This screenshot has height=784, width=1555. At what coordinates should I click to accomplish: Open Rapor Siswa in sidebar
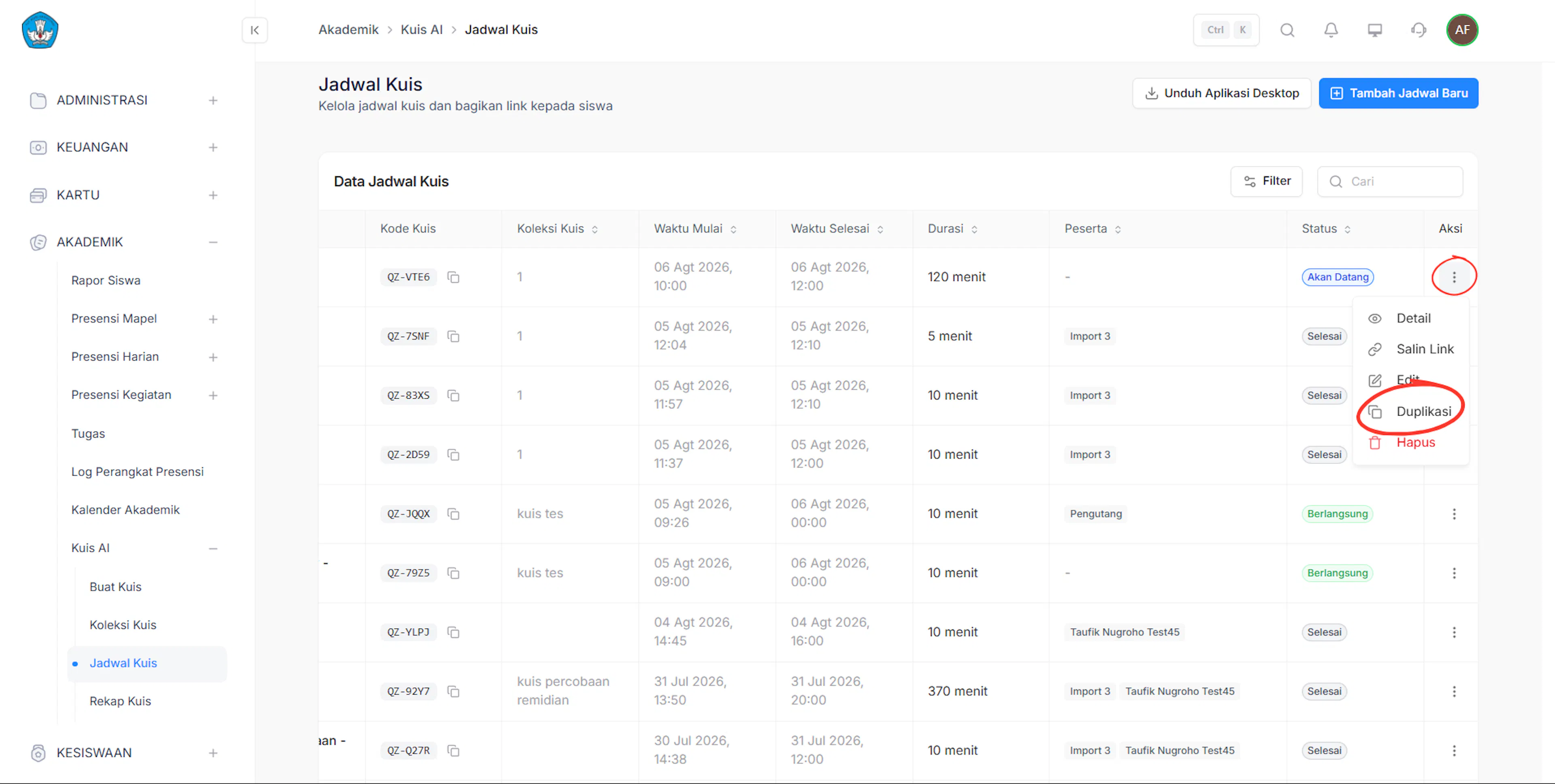[106, 280]
